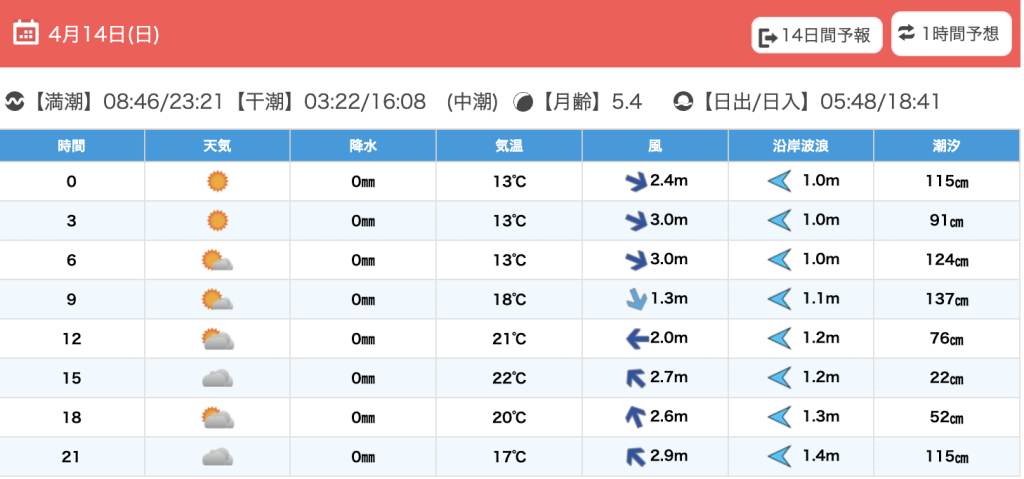Click the moon phase icon near 月齢
This screenshot has height=479, width=1024.
522,102
